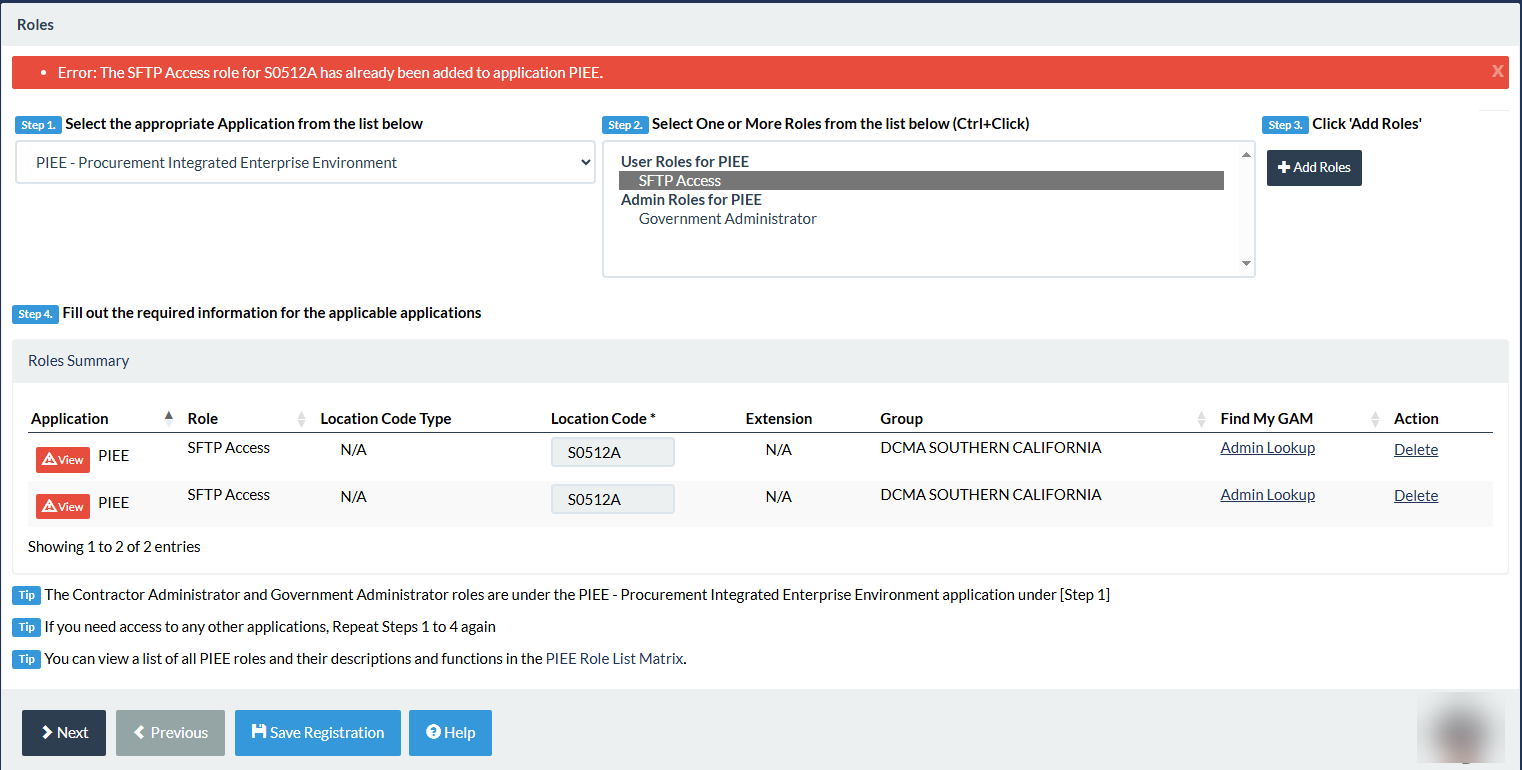1522x770 pixels.
Task: Click 'User Roles for PIEE' group label
Action: [x=685, y=162]
